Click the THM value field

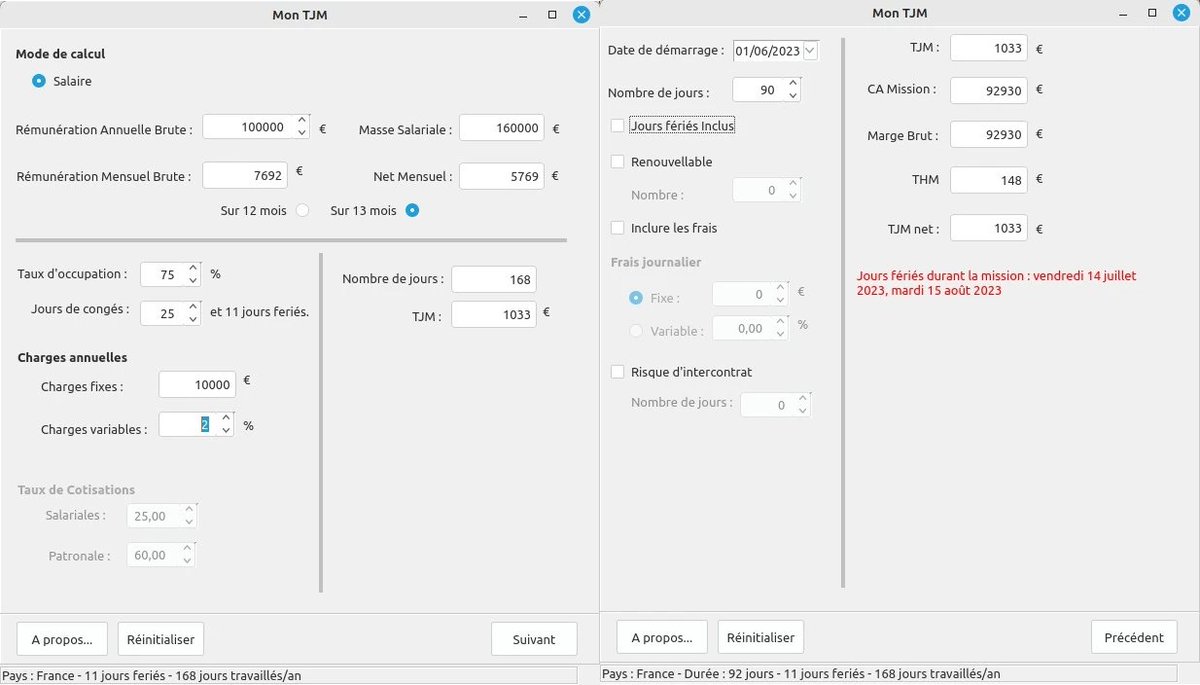(x=988, y=180)
